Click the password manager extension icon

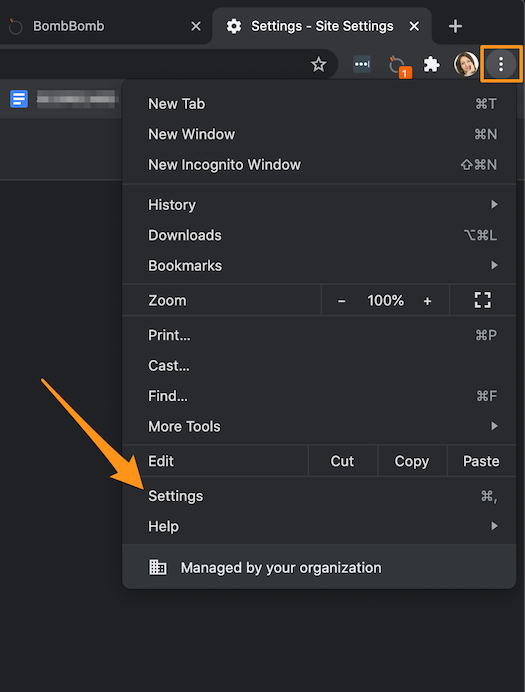tap(362, 64)
